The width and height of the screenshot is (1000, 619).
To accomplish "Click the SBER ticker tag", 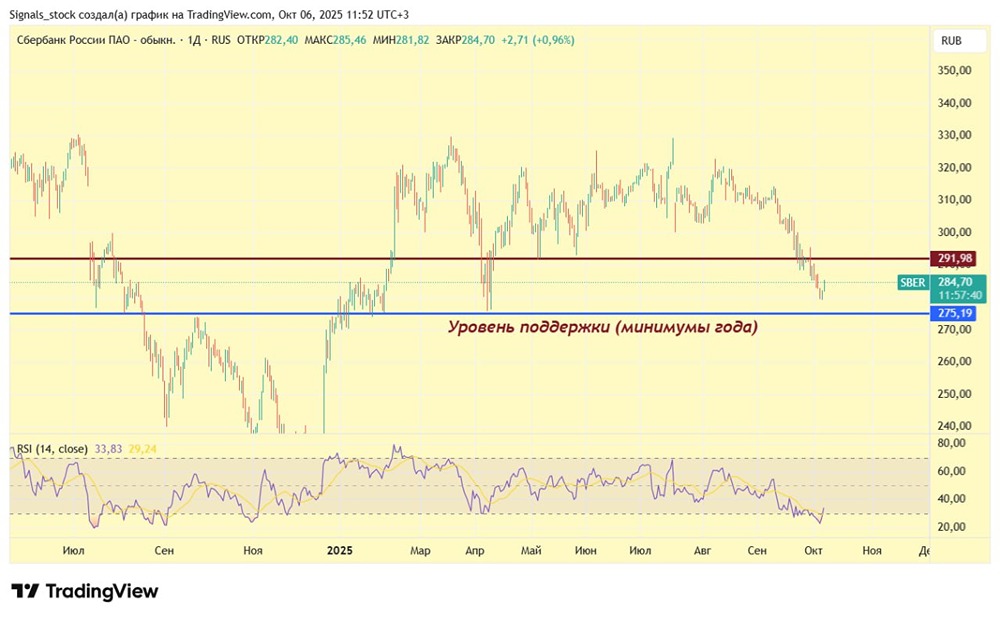I will [x=913, y=282].
